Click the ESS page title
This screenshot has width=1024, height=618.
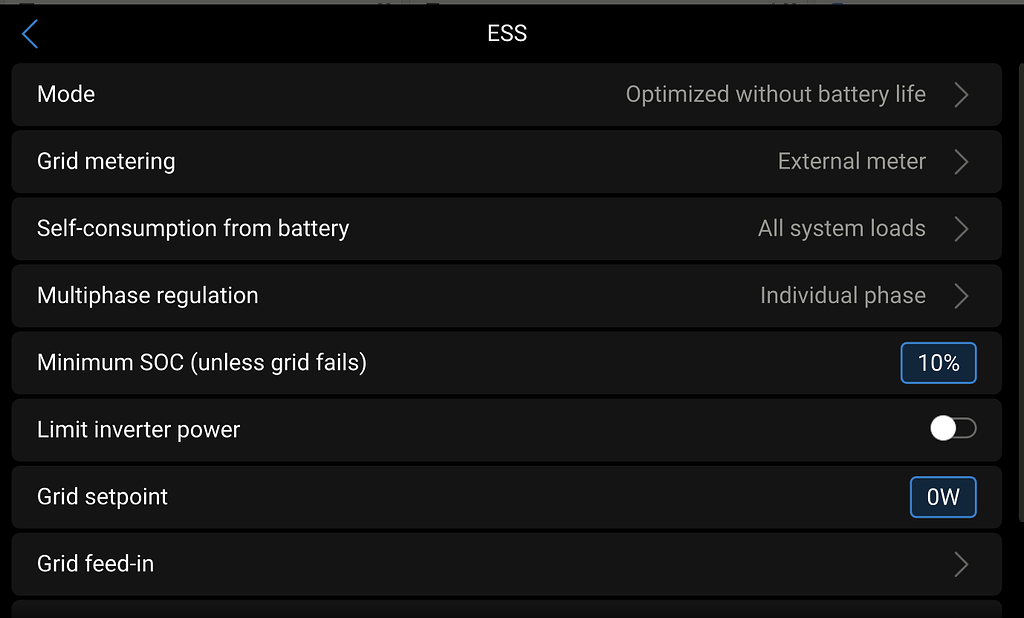pos(506,33)
